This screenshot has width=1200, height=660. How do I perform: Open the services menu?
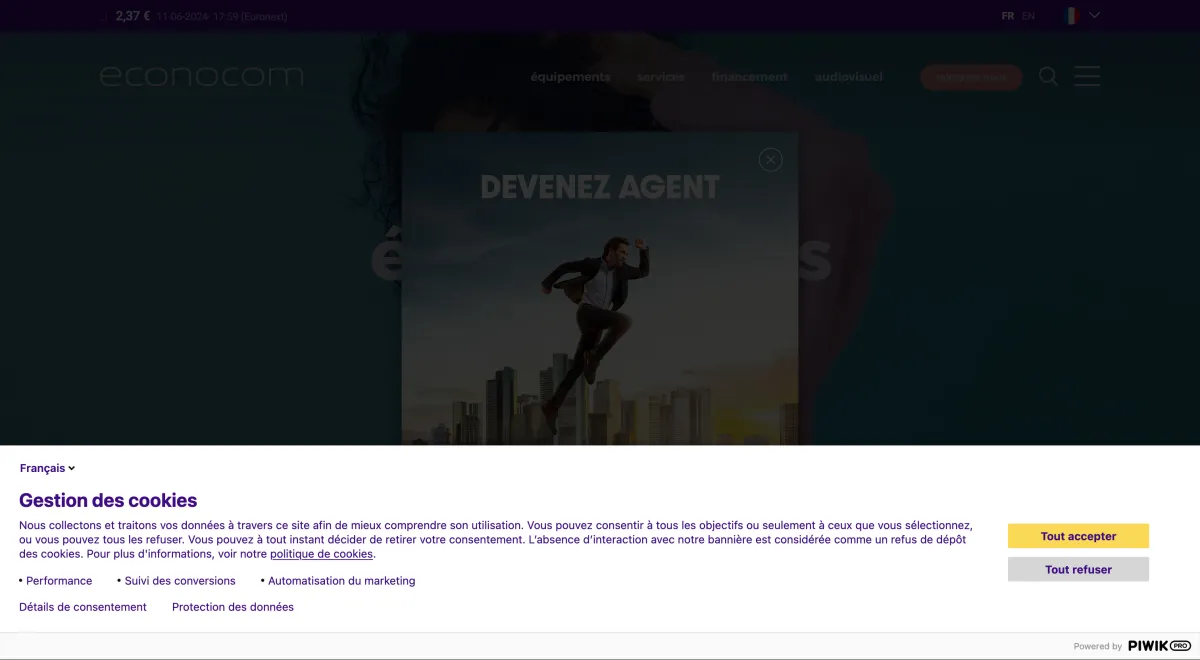tap(660, 77)
